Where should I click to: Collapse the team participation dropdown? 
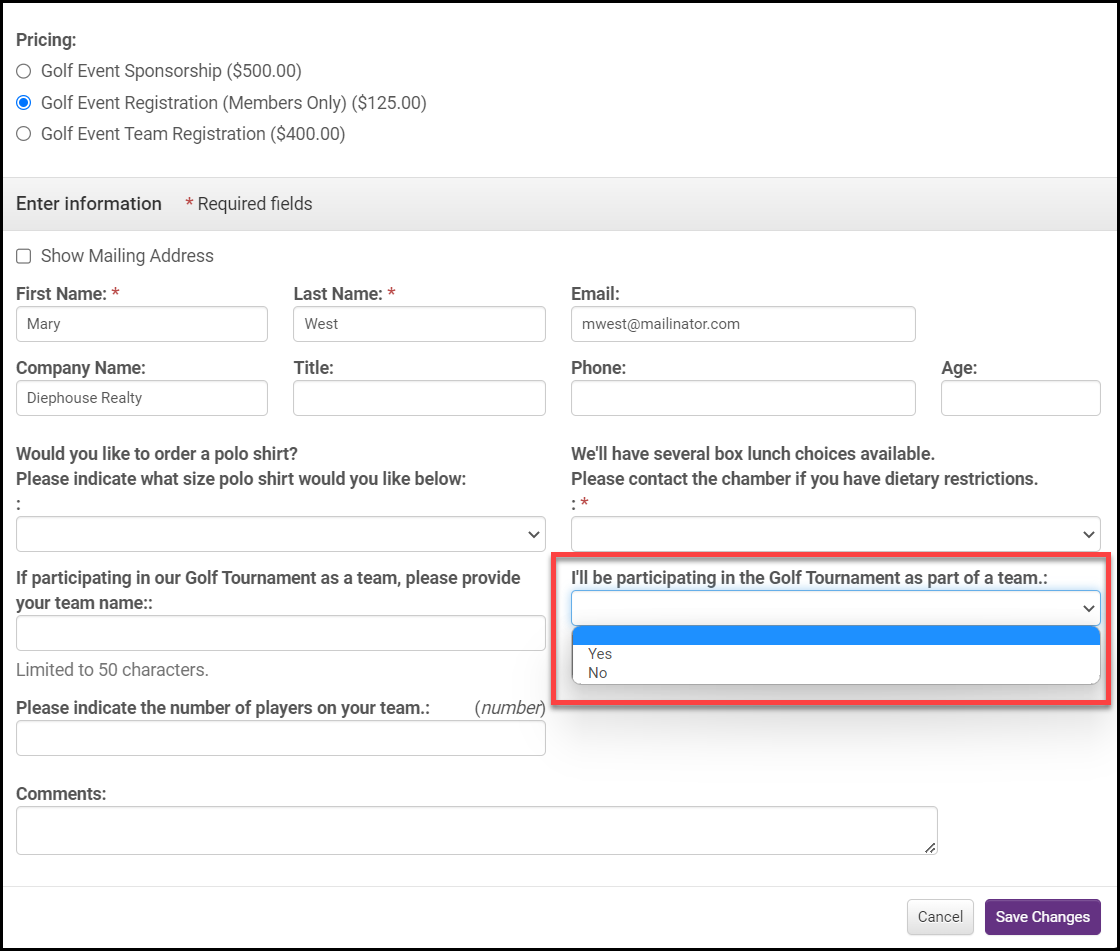click(x=835, y=608)
